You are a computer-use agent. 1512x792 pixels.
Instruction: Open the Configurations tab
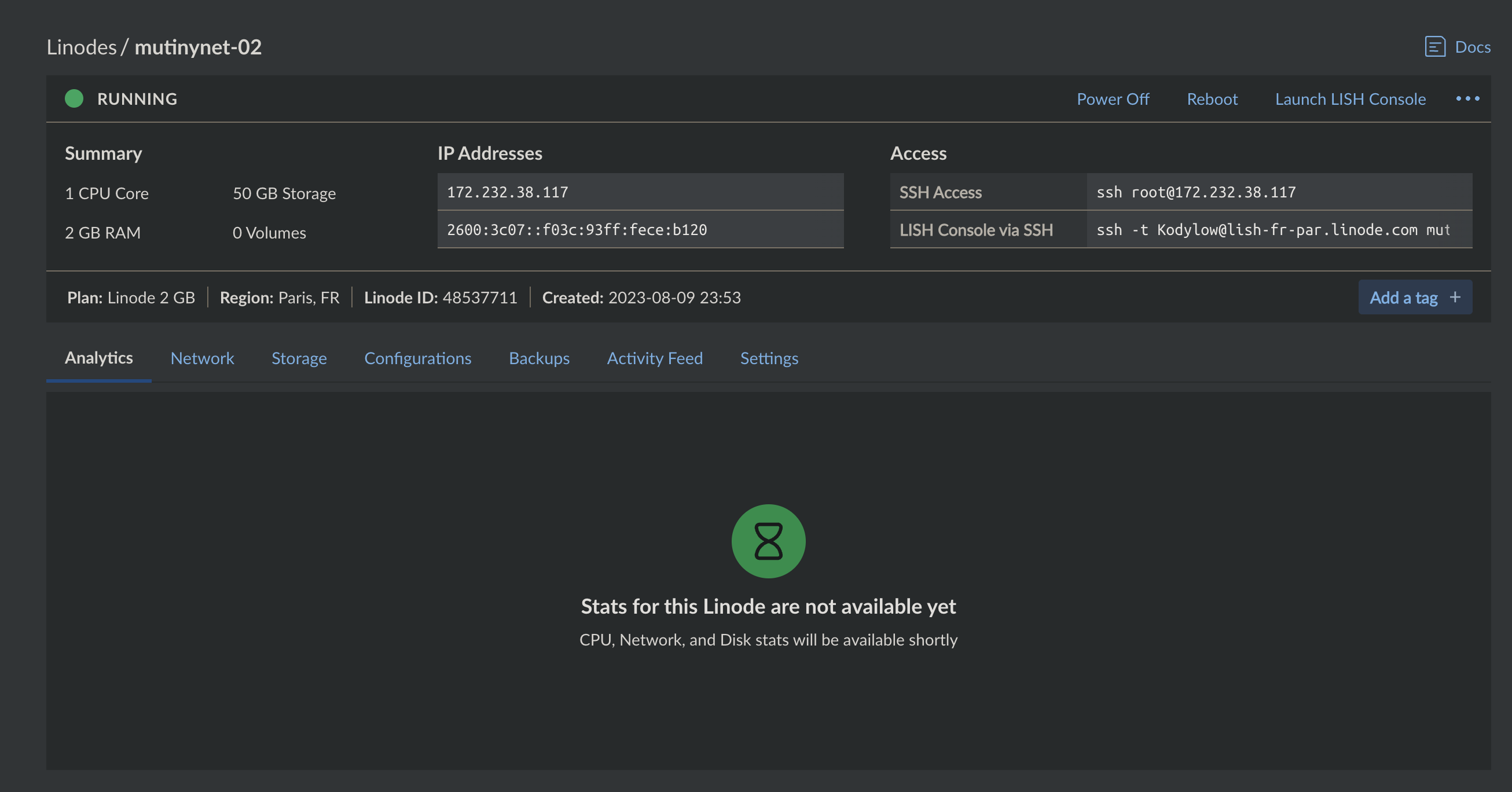click(417, 358)
